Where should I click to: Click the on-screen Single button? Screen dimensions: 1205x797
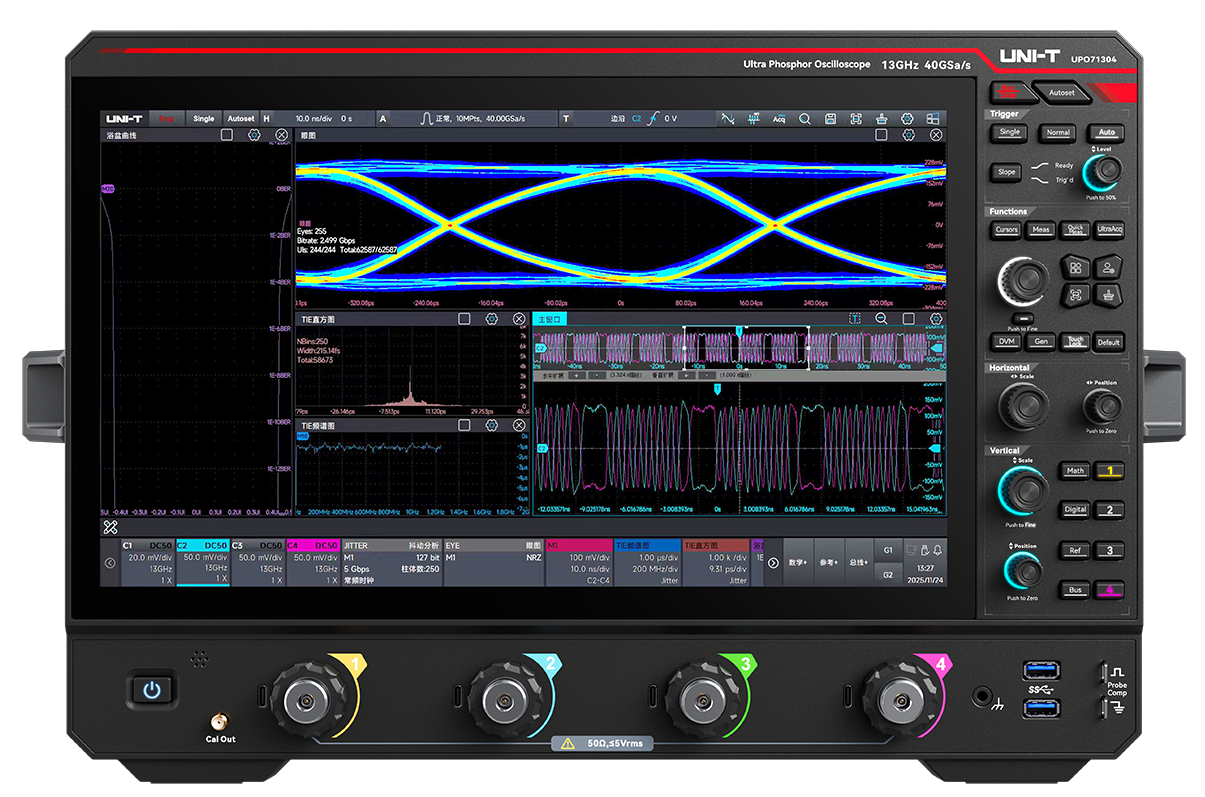(x=204, y=119)
